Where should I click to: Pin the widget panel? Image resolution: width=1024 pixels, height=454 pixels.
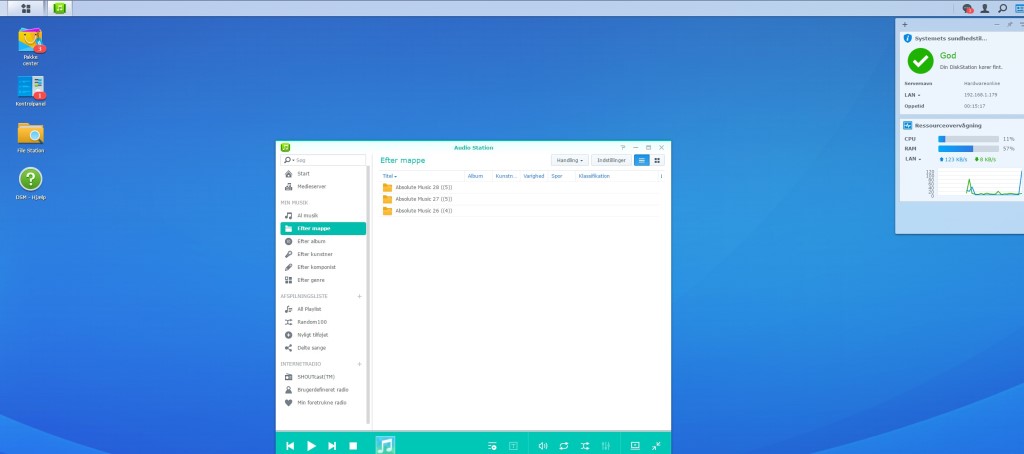pyautogui.click(x=1010, y=24)
